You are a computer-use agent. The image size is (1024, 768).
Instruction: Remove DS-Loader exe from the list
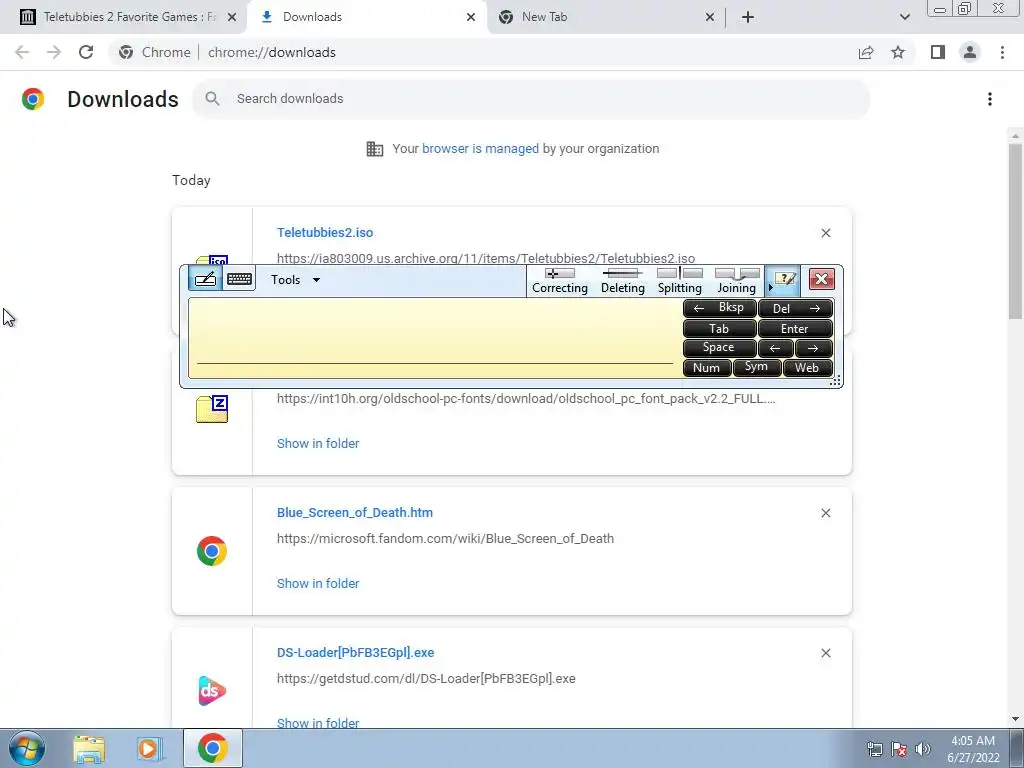click(825, 653)
